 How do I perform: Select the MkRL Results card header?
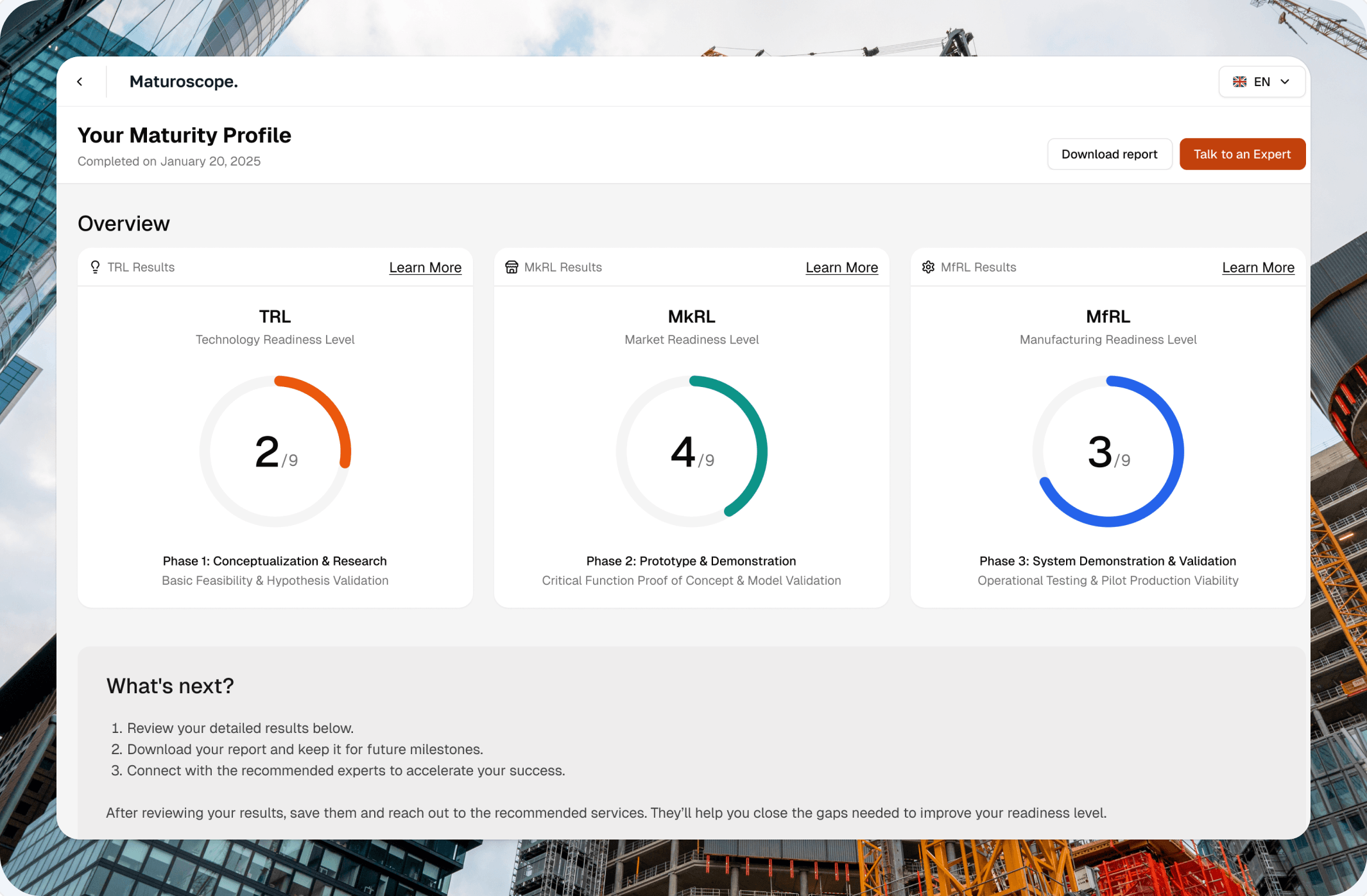[692, 267]
